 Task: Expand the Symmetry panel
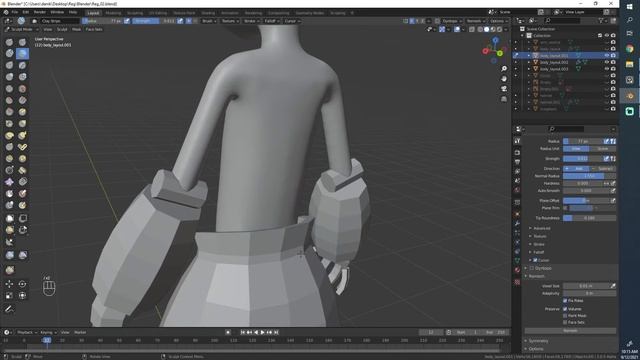[538, 341]
